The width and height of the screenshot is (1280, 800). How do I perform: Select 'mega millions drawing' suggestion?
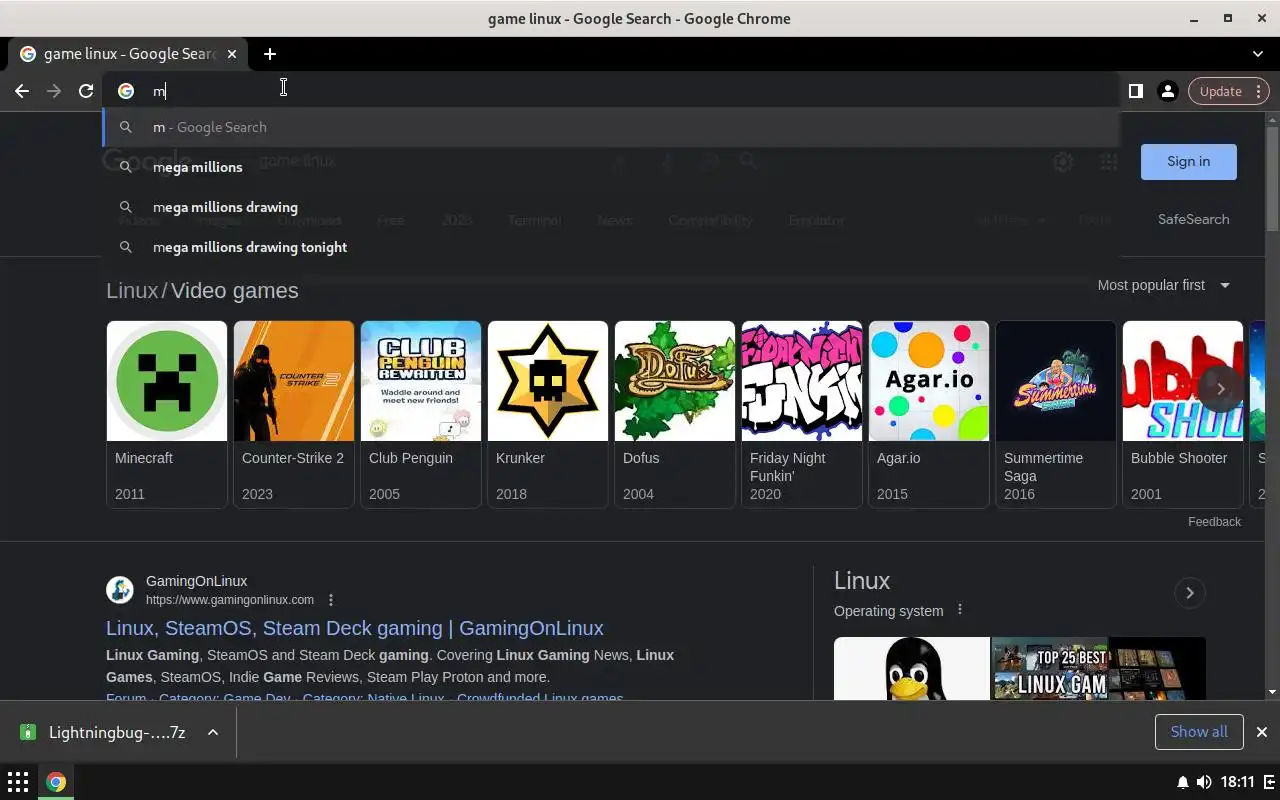[x=611, y=207]
